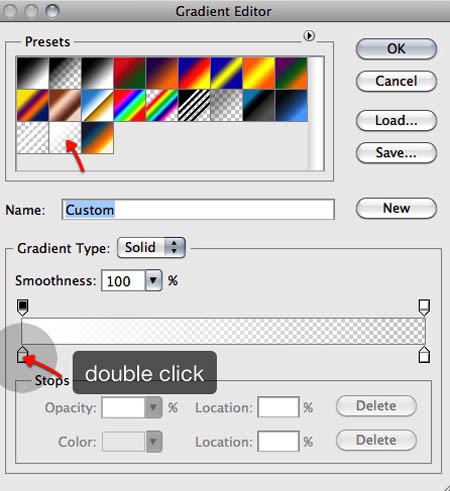Click the gradient Name text field
This screenshot has height=491, width=450.
pos(198,210)
